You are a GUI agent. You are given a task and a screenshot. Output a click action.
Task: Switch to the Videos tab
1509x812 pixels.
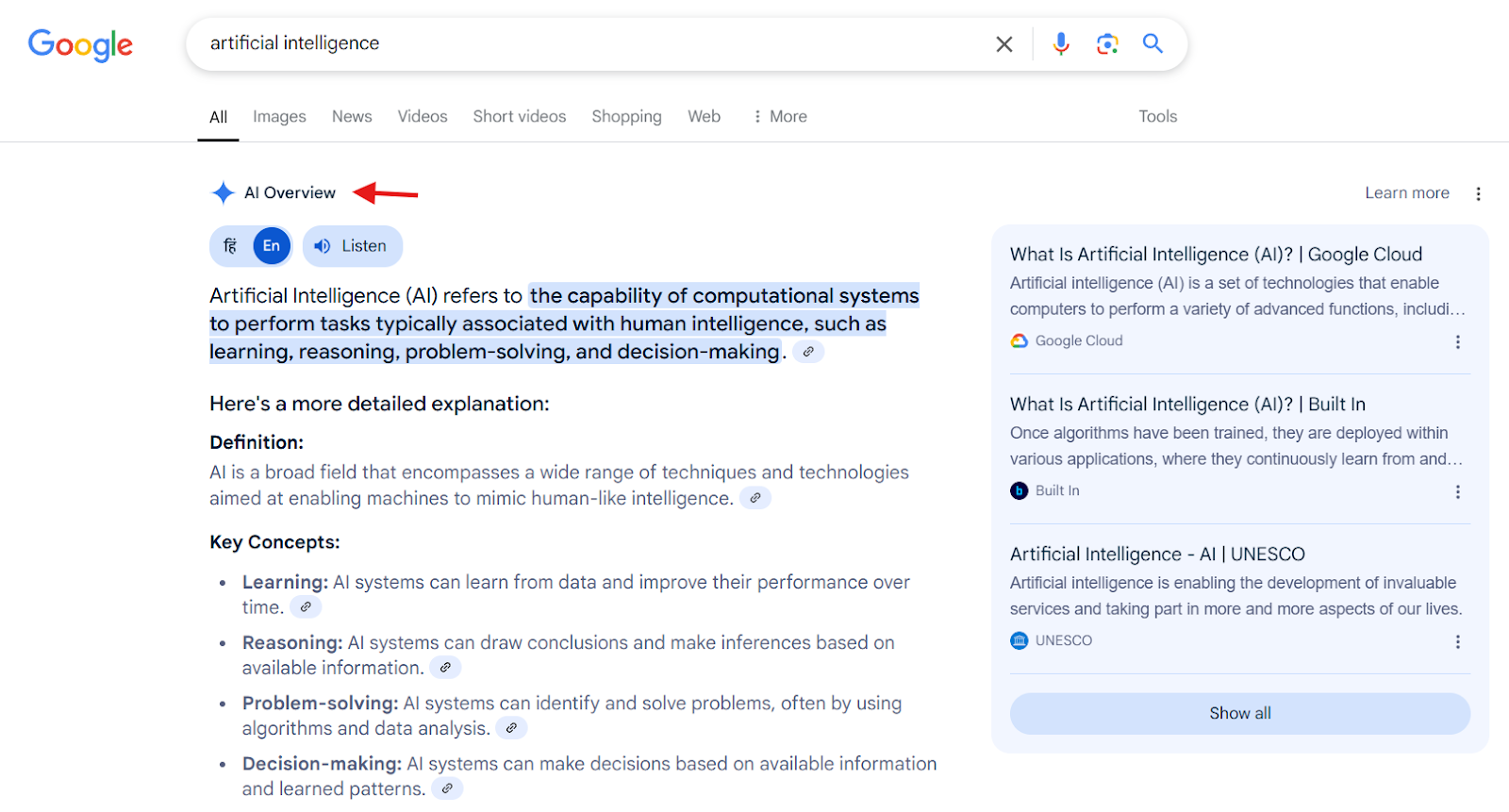pyautogui.click(x=423, y=116)
